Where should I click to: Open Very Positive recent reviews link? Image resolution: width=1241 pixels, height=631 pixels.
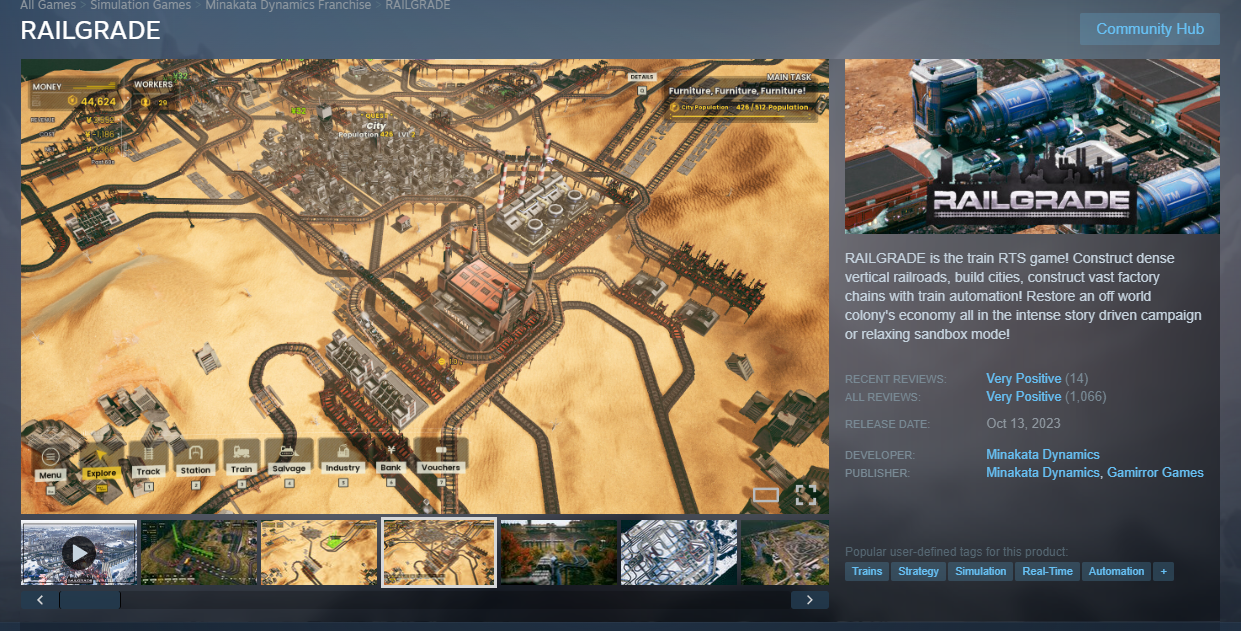coord(1023,378)
